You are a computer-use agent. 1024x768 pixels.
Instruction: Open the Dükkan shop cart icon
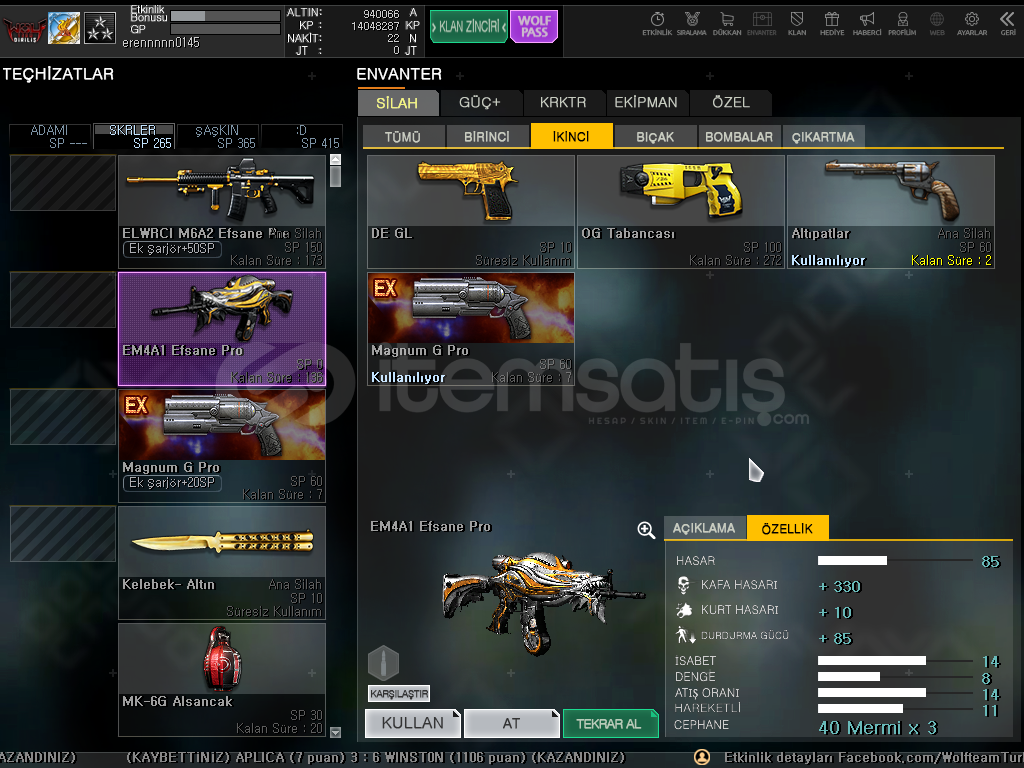point(727,24)
